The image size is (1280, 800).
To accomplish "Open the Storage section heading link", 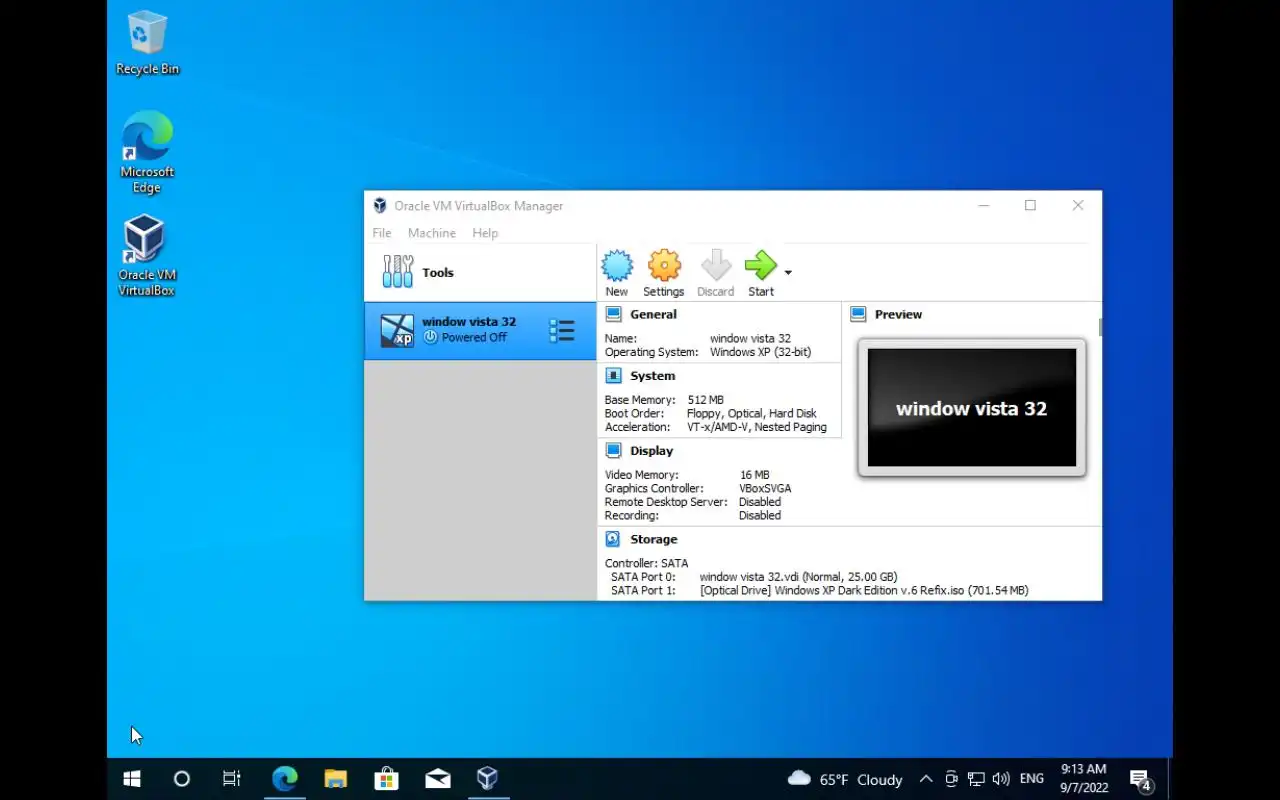I will click(654, 539).
